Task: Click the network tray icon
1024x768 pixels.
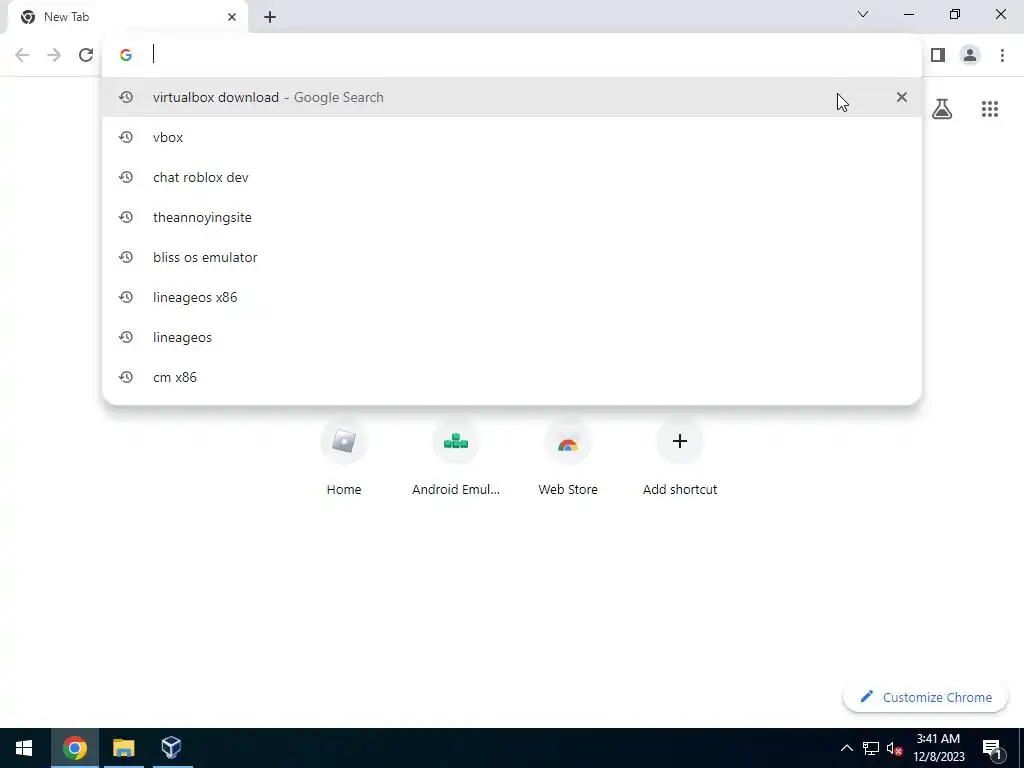Action: click(871, 748)
